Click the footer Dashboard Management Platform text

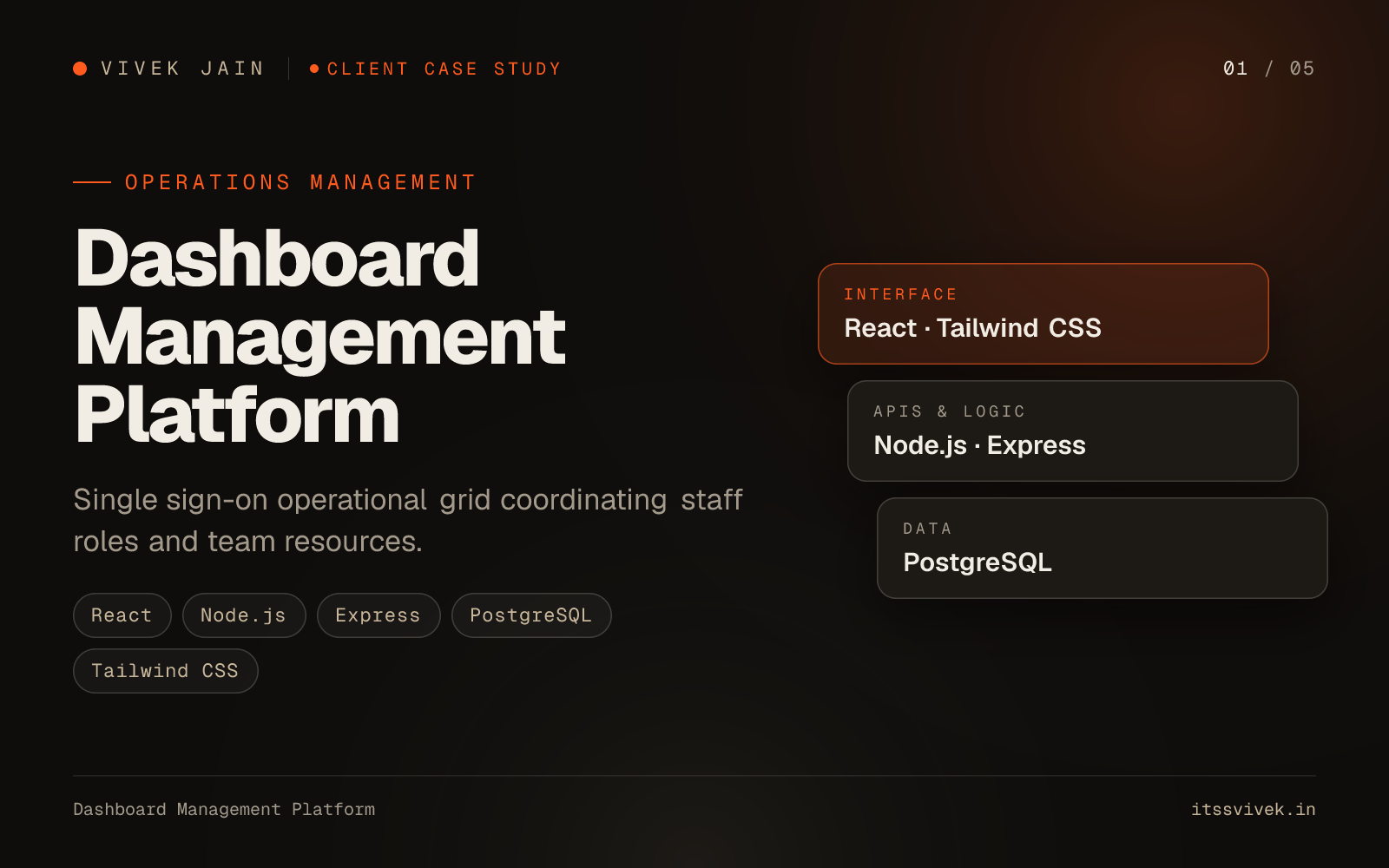pos(224,809)
